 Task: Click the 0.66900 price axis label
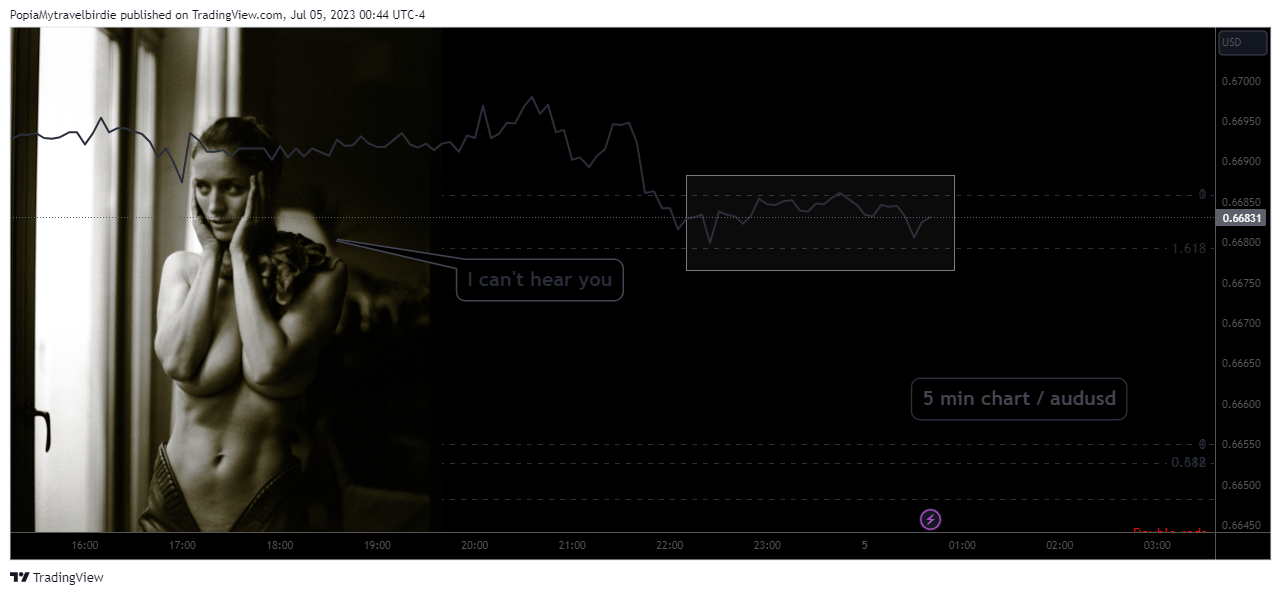click(x=1243, y=161)
